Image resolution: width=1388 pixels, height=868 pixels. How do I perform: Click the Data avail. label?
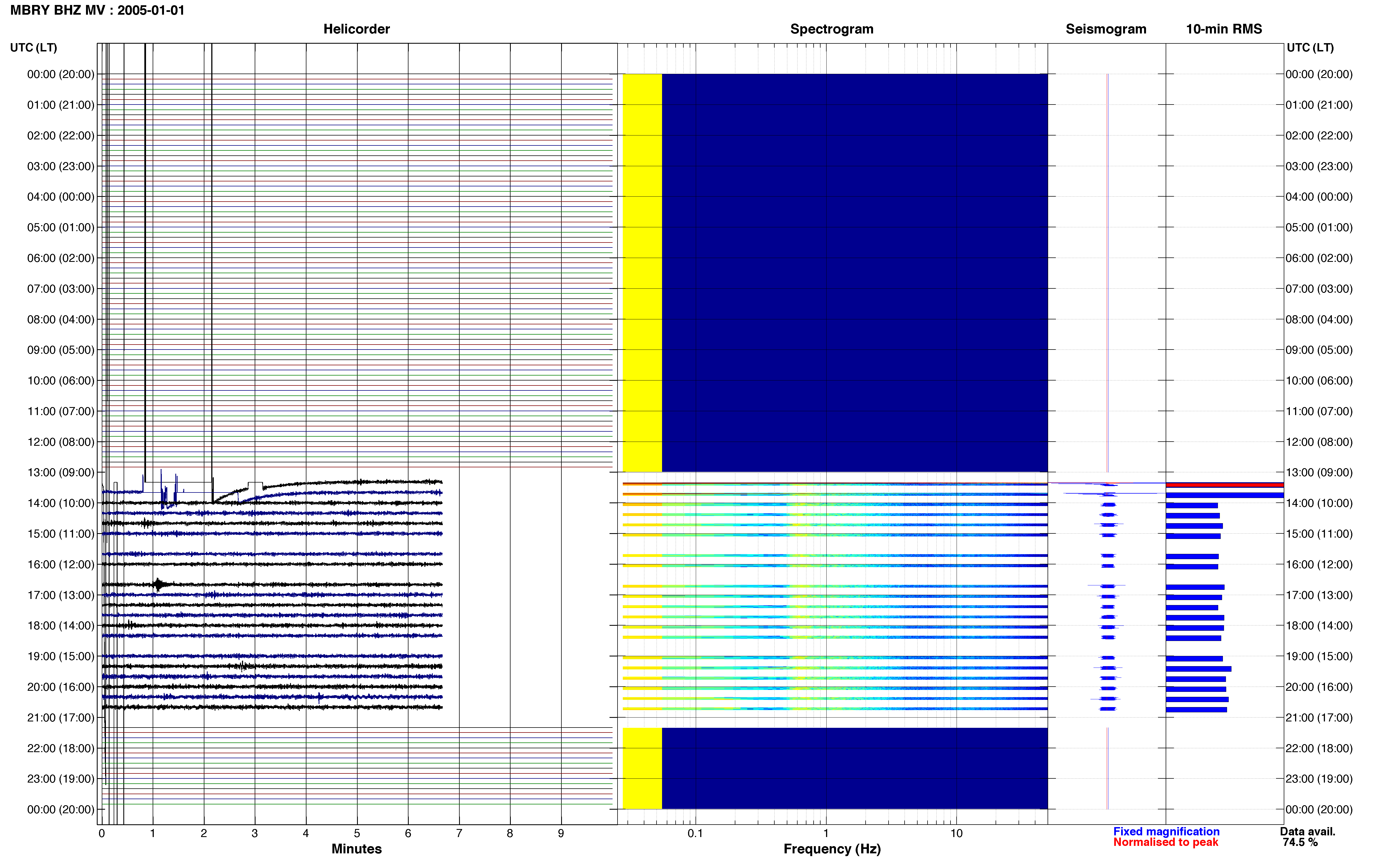[x=1308, y=832]
